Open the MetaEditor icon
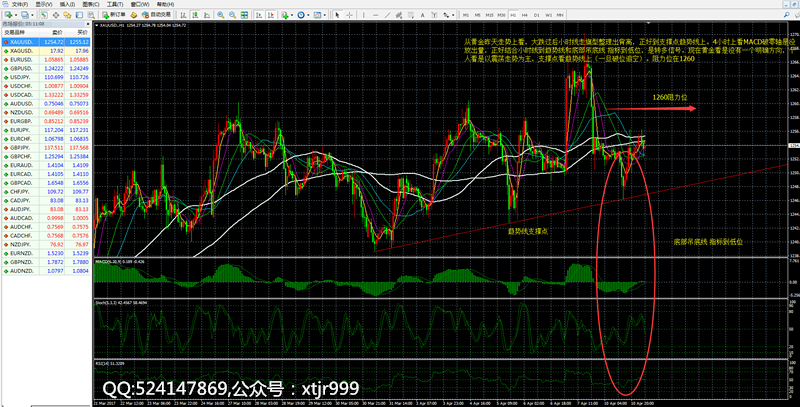 click(134, 15)
